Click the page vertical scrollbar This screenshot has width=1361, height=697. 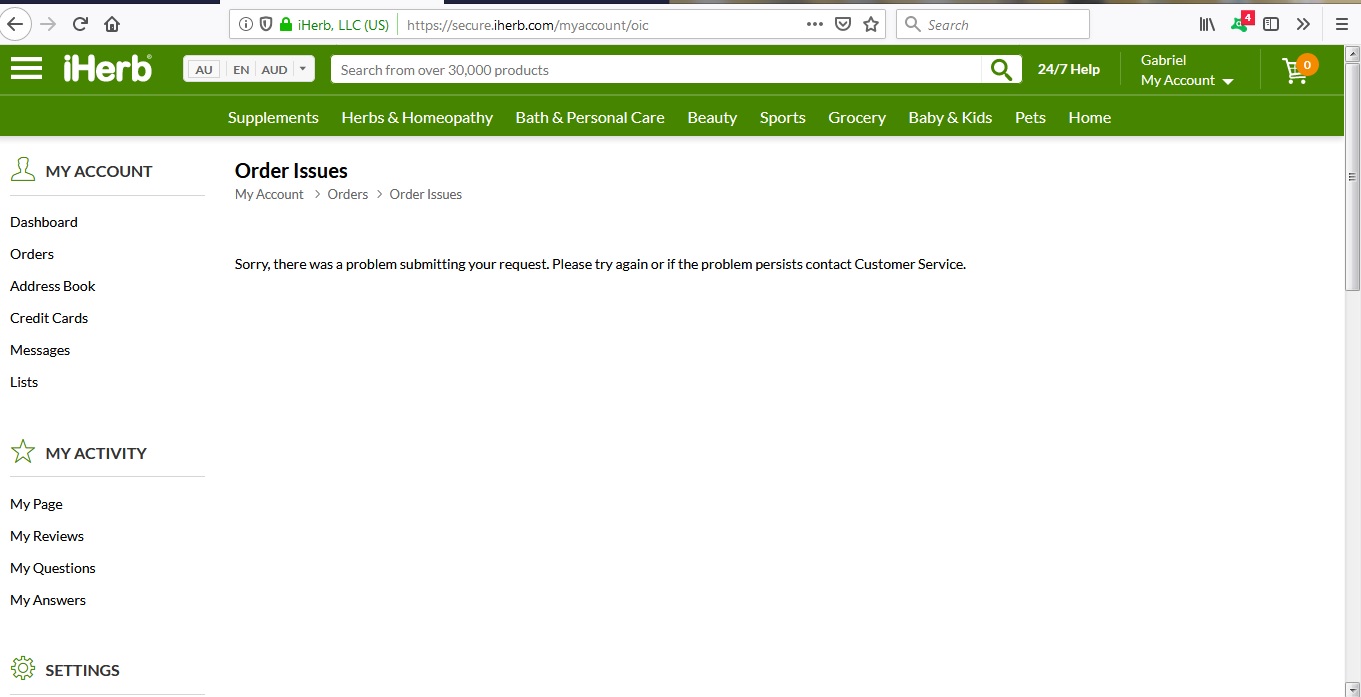click(x=1352, y=230)
